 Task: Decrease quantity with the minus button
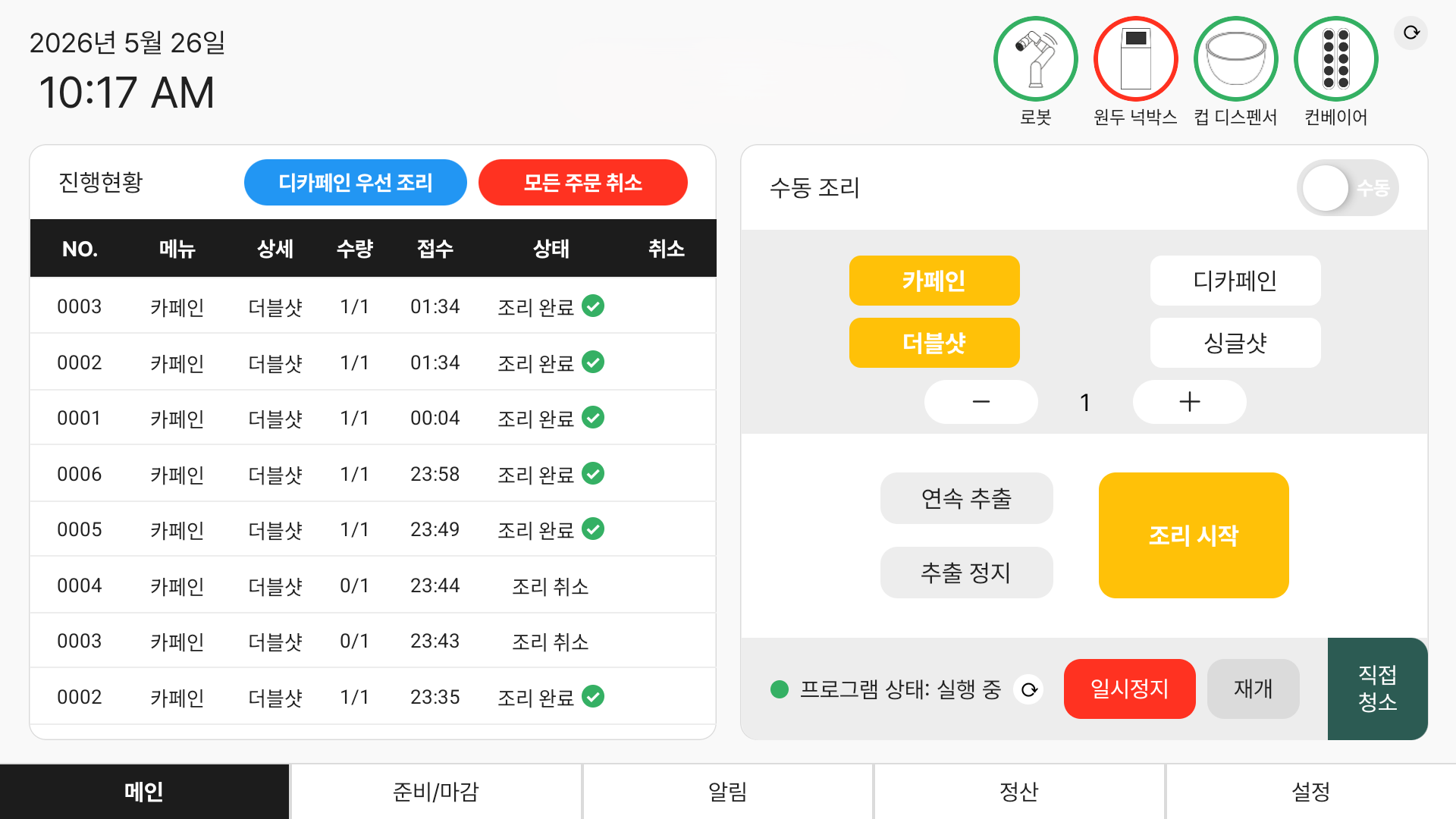pos(981,402)
